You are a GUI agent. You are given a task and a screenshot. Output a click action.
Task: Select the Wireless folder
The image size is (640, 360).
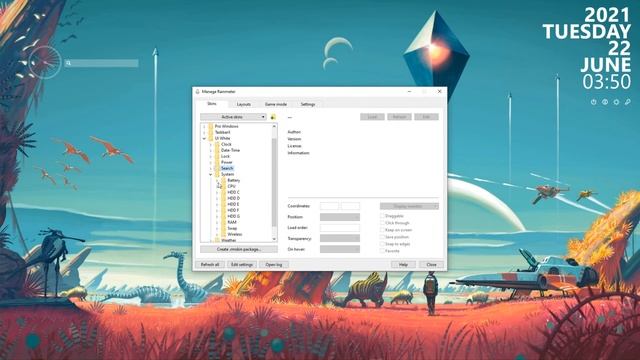point(235,234)
